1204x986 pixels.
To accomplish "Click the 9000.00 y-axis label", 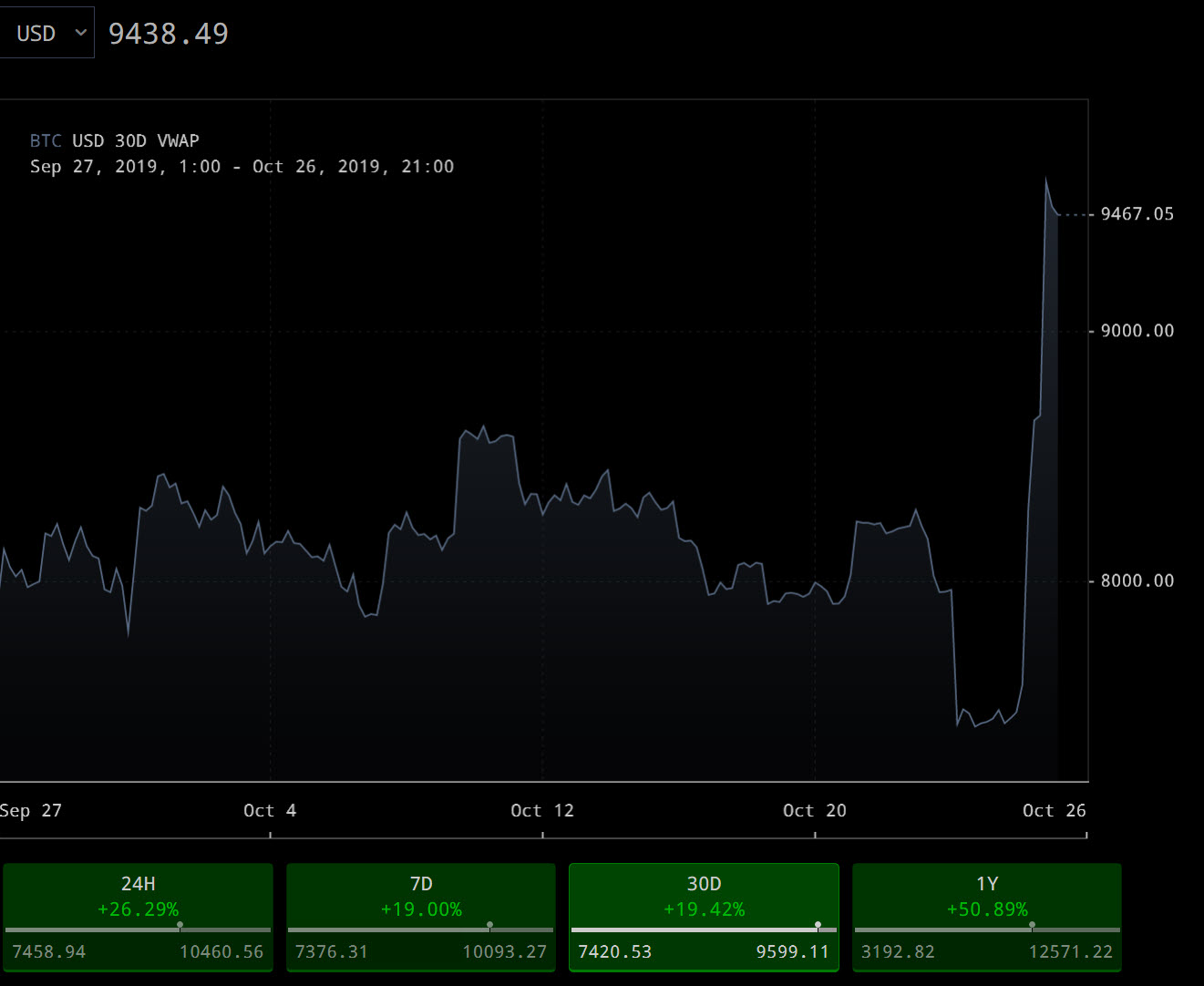I will point(1137,331).
